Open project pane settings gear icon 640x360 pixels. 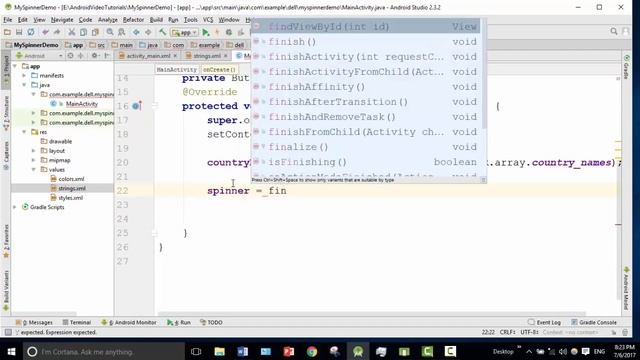pyautogui.click(x=95, y=56)
